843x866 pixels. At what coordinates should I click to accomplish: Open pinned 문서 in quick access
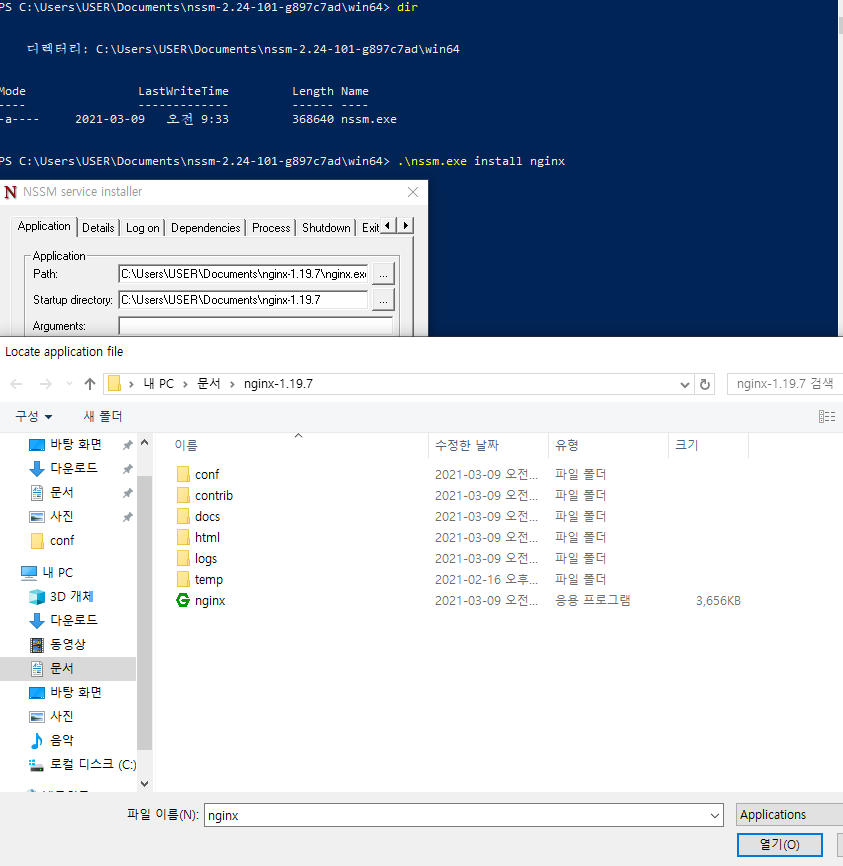pos(61,493)
